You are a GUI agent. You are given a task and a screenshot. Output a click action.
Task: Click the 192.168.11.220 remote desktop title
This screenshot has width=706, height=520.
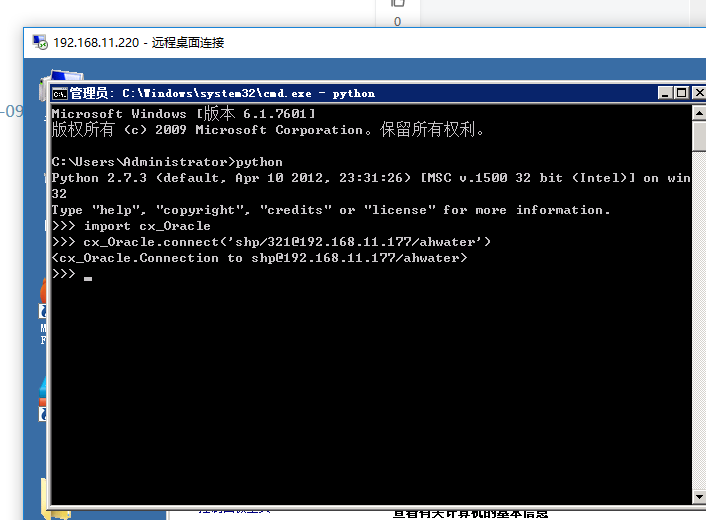(139, 43)
